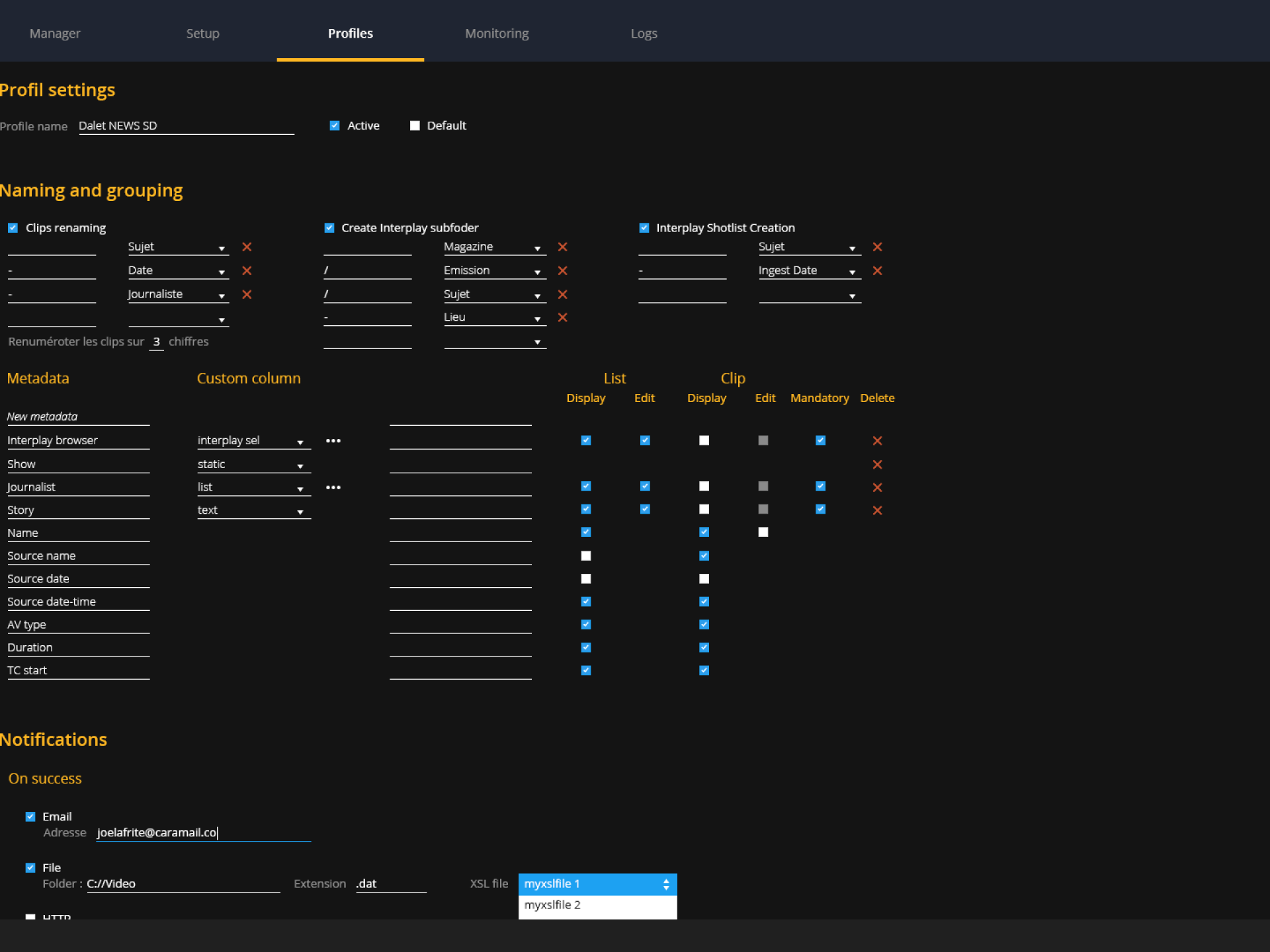Click the Folder path field
Screen dimensions: 1270x952
[x=183, y=884]
